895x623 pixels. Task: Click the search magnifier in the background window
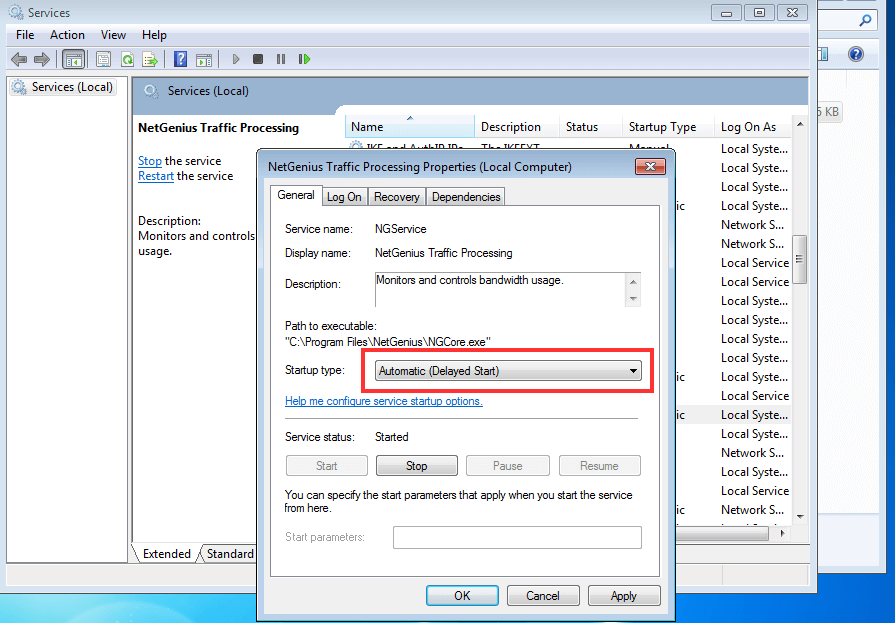click(865, 21)
